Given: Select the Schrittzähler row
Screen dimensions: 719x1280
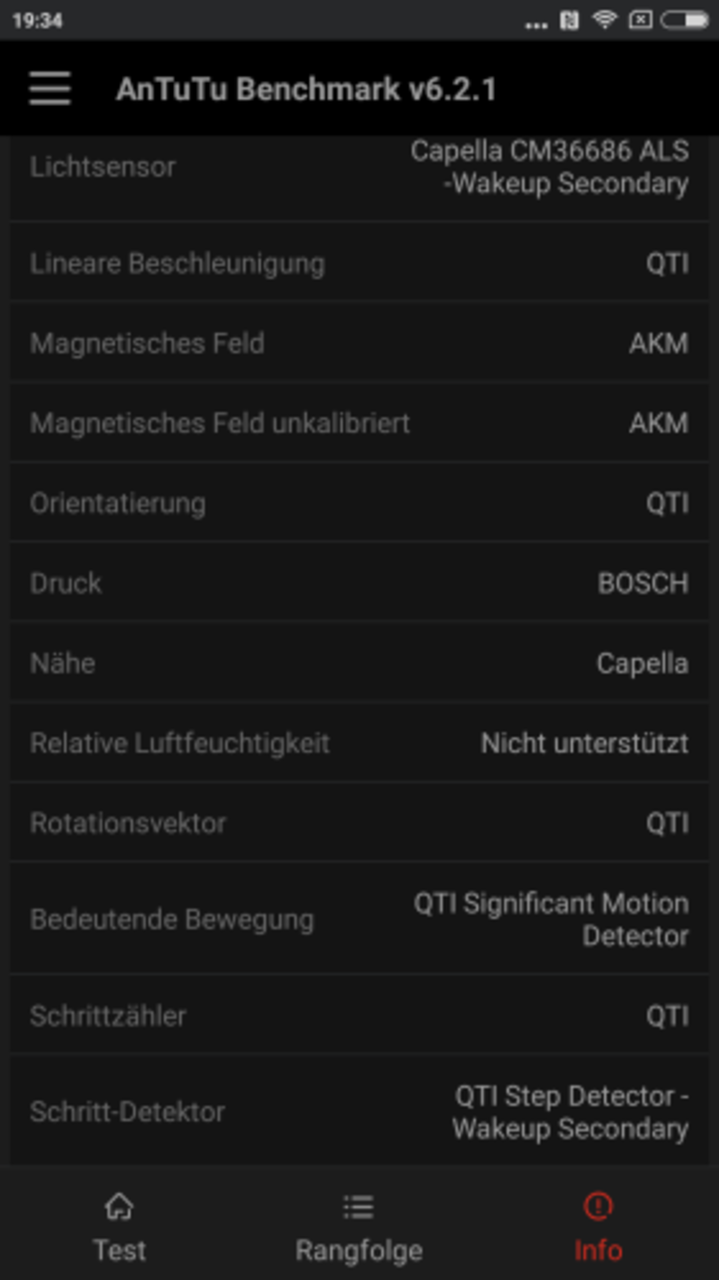Looking at the screenshot, I should [359, 1015].
